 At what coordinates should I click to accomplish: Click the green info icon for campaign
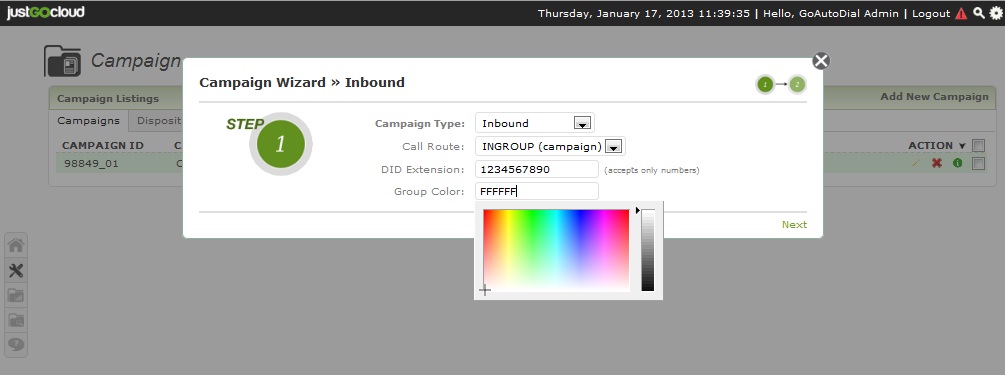pos(958,163)
